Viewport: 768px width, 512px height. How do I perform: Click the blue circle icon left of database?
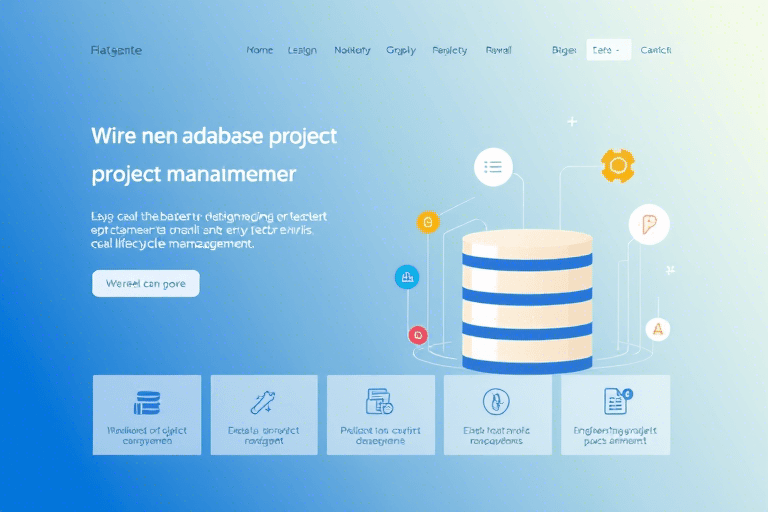point(407,277)
